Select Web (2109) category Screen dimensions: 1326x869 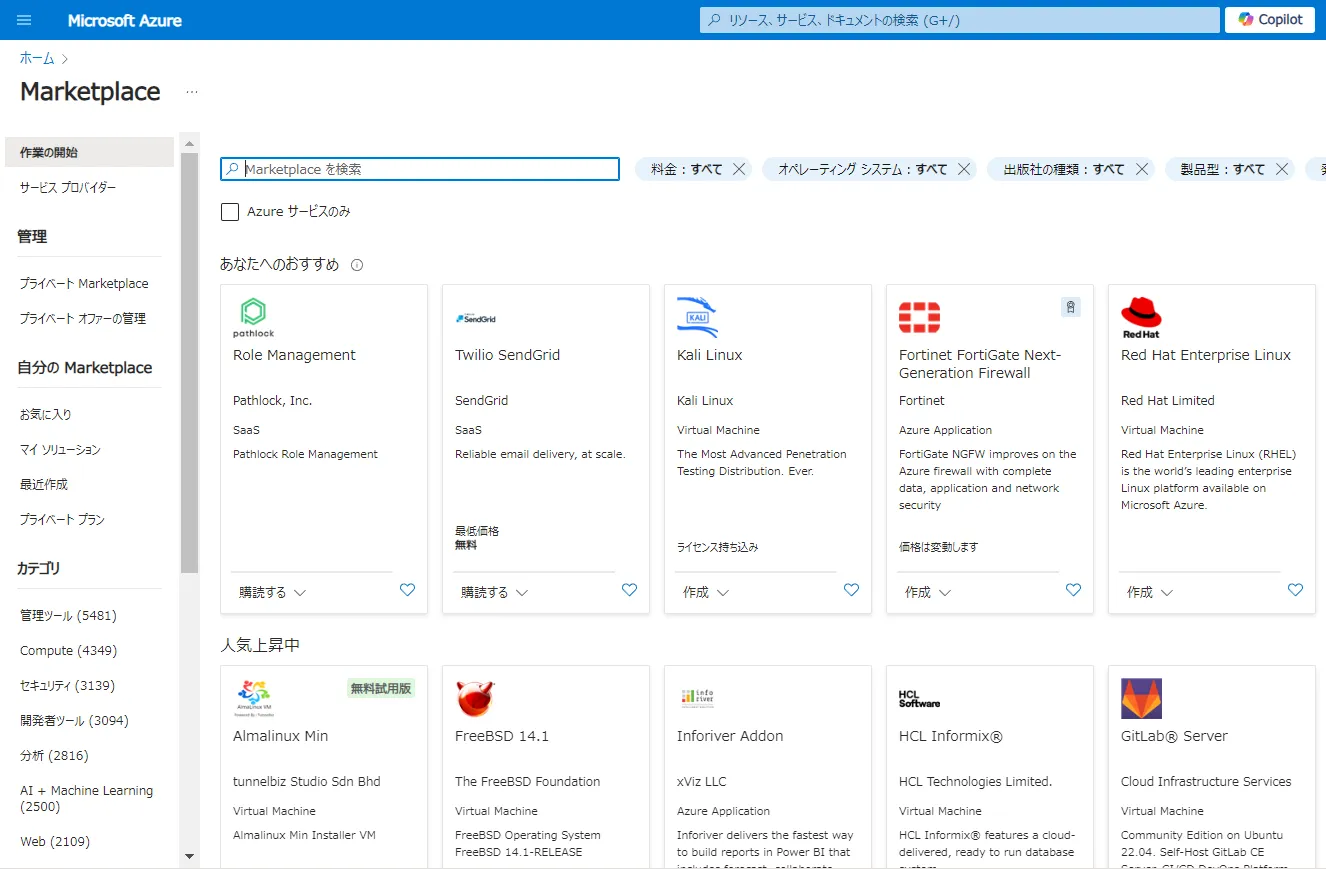[55, 841]
